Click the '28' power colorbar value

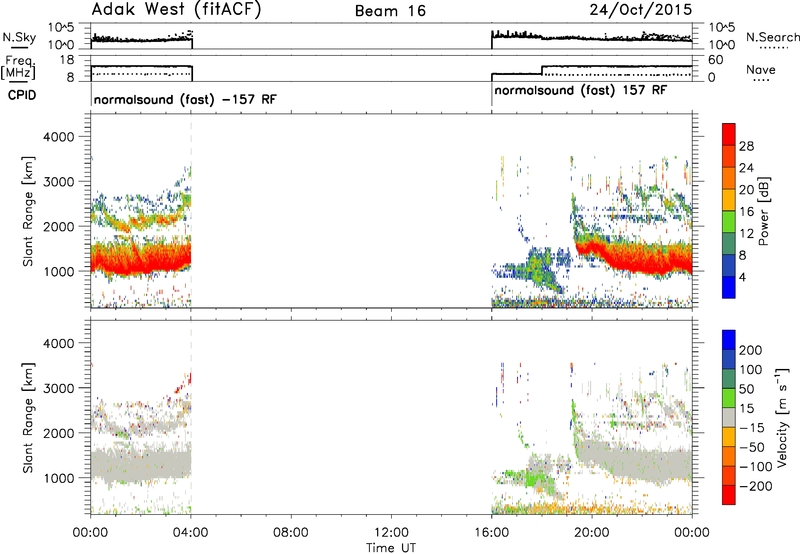(746, 146)
